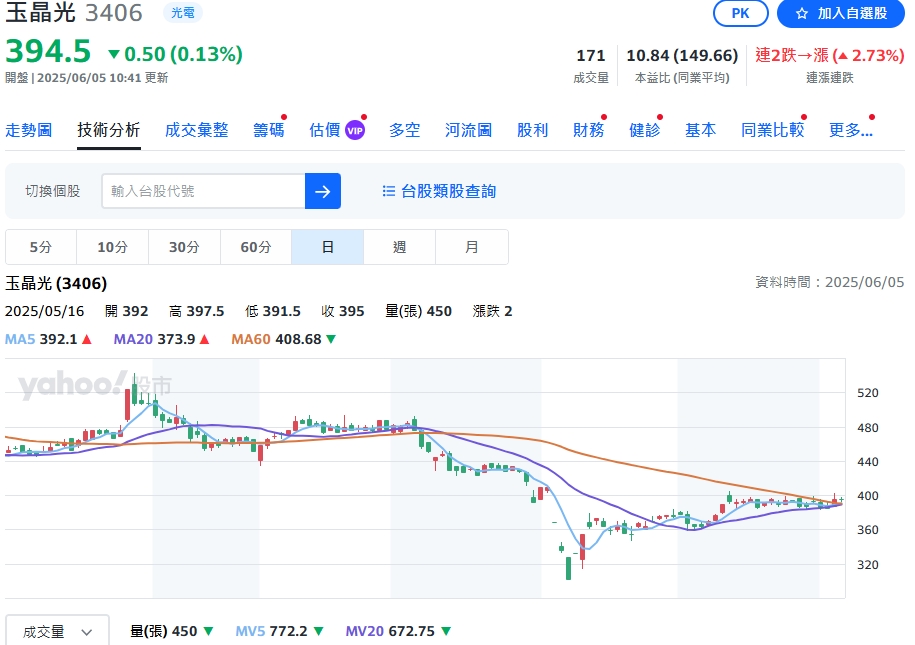Select the 技術分析 tab
The image size is (915, 645).
pyautogui.click(x=109, y=130)
